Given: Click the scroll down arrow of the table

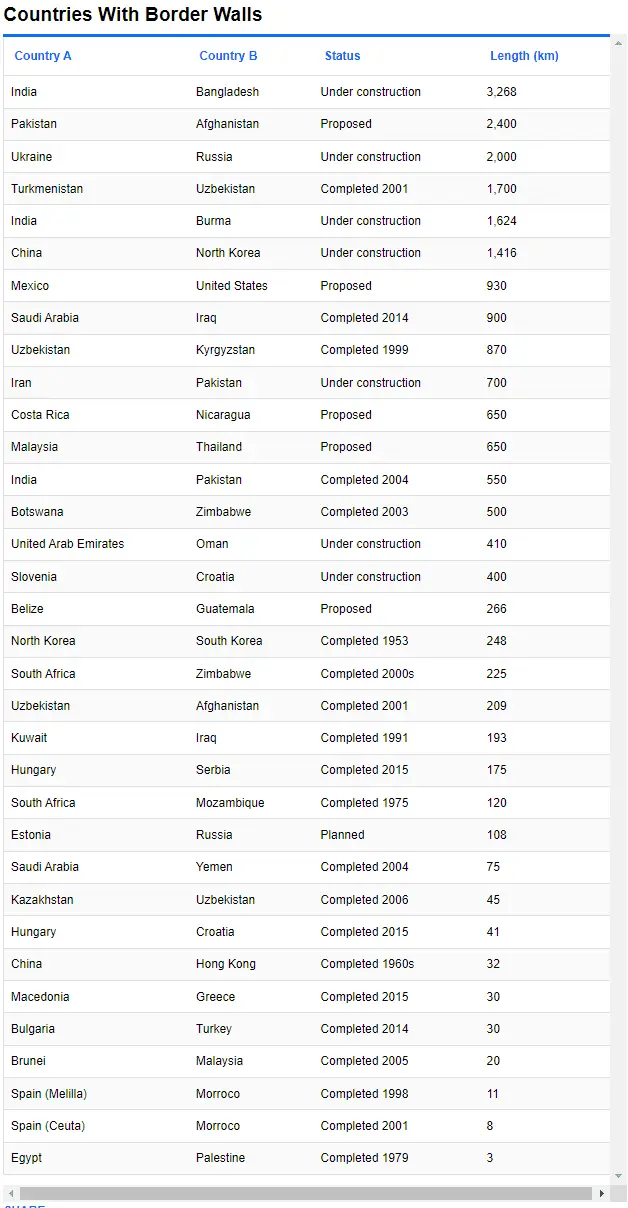Looking at the screenshot, I should (x=619, y=1176).
